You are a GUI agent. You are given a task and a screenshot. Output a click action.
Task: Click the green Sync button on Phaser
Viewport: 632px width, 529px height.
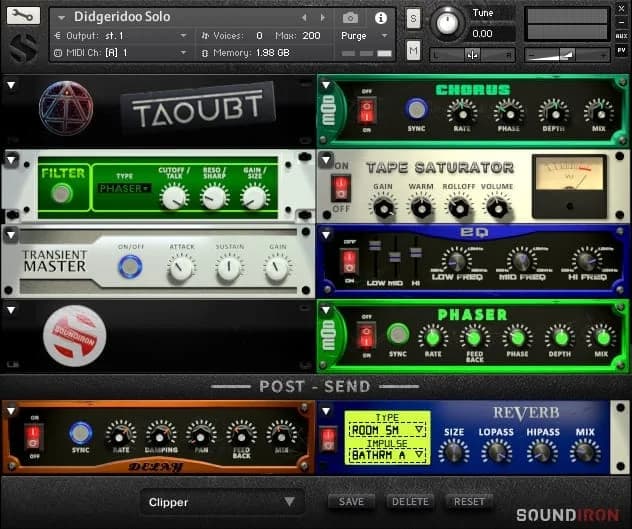tap(398, 334)
